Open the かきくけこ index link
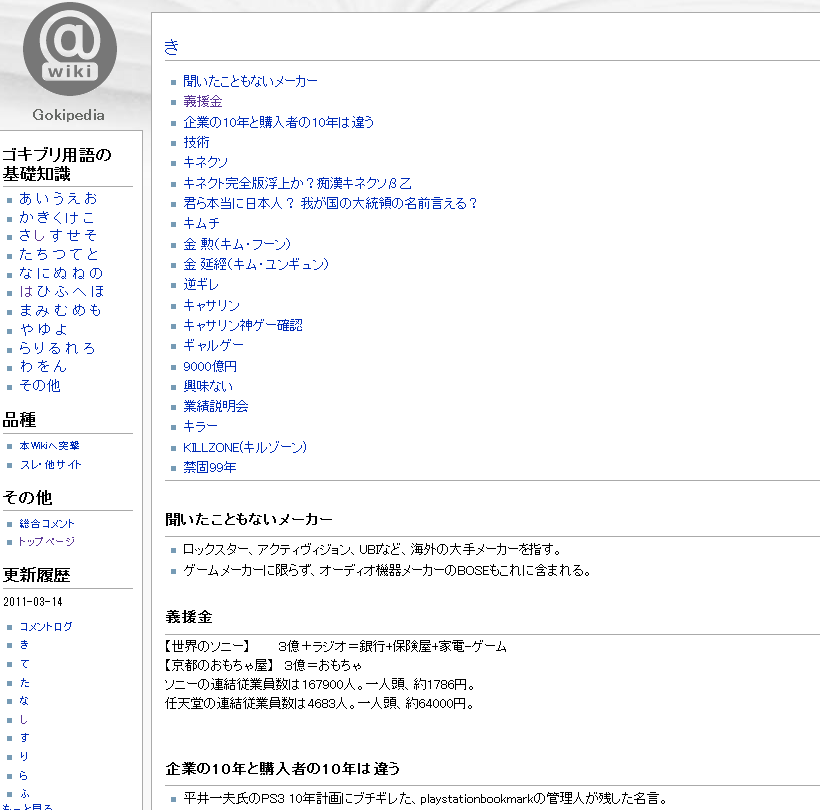The image size is (820, 810). point(57,217)
